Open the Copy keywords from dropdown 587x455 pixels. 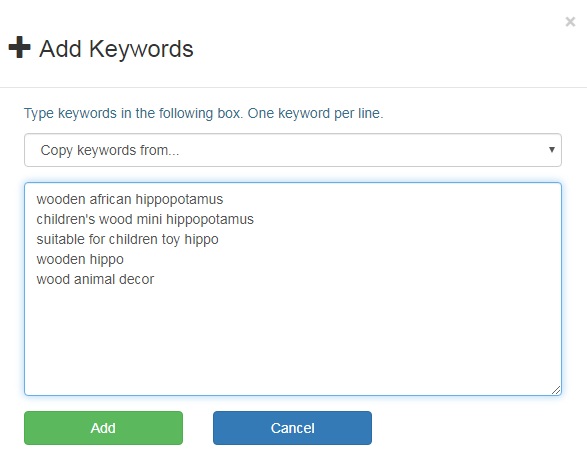click(x=293, y=150)
